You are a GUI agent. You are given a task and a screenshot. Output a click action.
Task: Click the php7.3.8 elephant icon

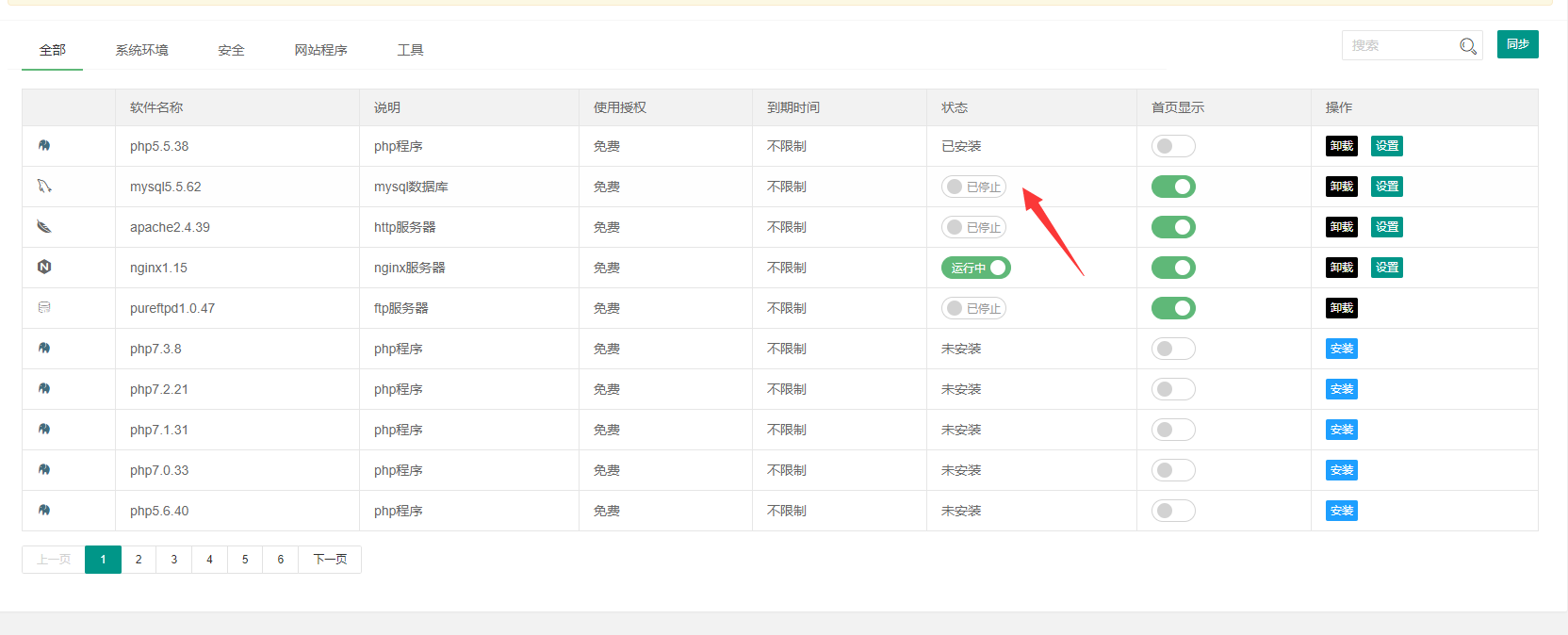click(44, 348)
